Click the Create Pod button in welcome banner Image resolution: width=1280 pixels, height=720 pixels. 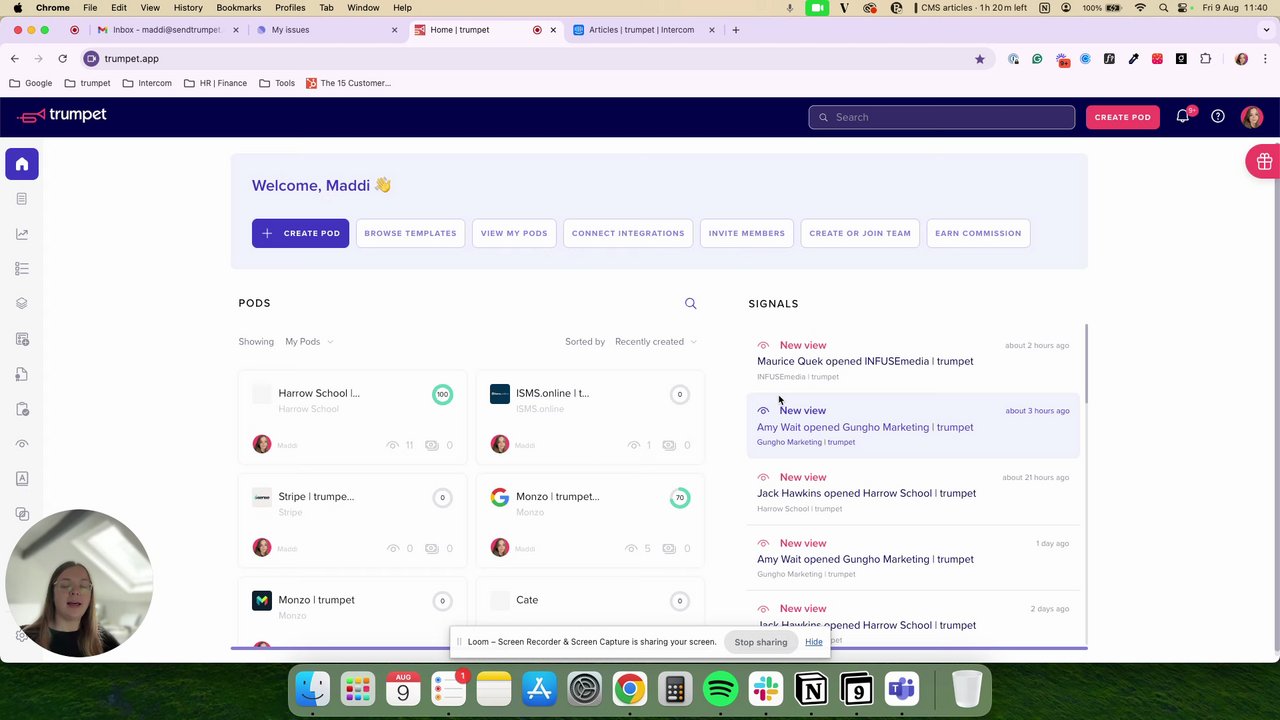pyautogui.click(x=300, y=233)
